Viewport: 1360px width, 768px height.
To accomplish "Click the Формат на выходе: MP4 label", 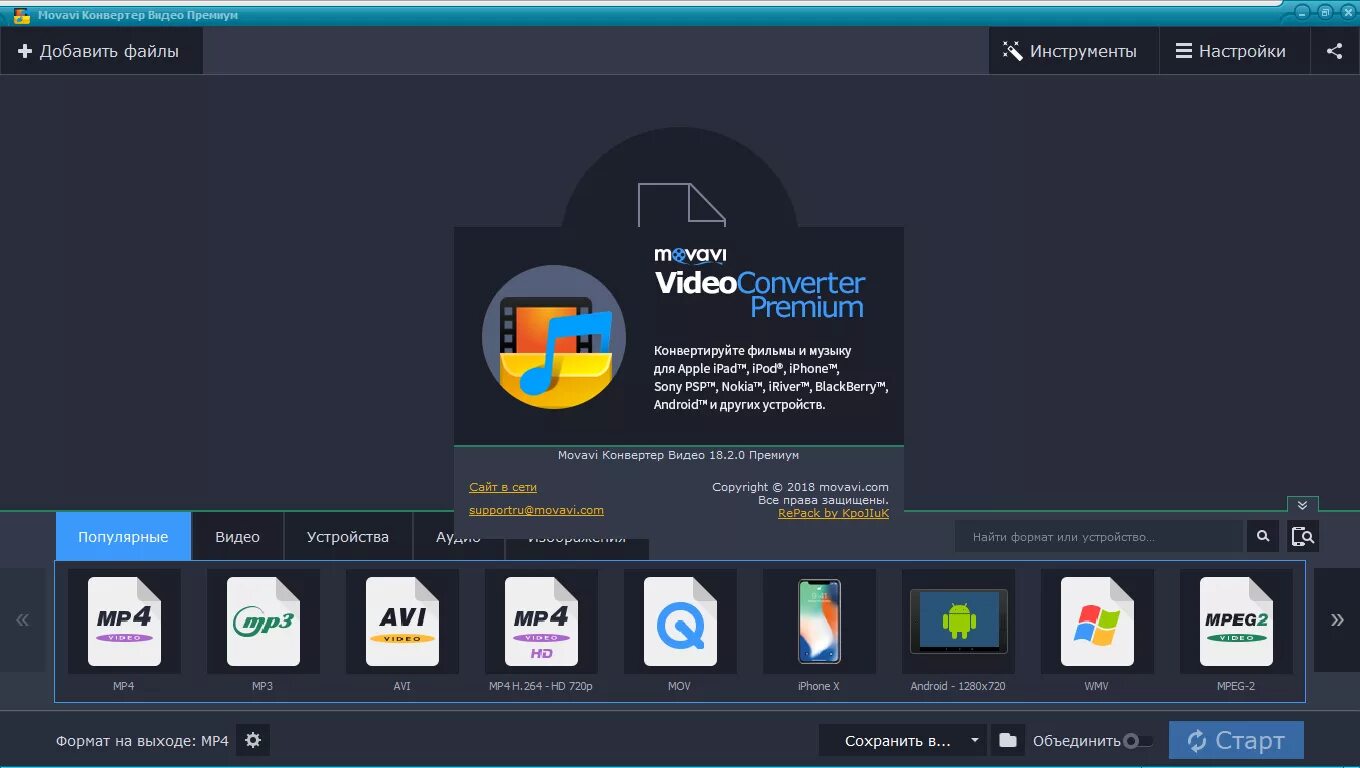I will tap(142, 741).
